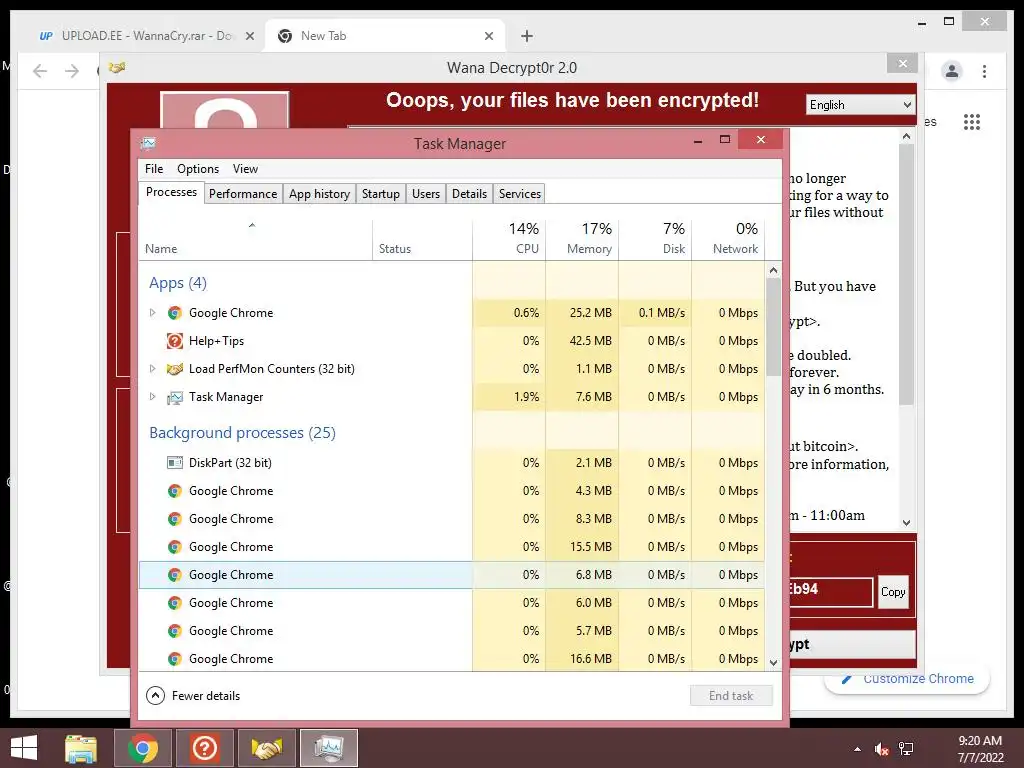The height and width of the screenshot is (768, 1024).
Task: Click the Chrome icon with 8.3 MB memory
Action: coord(174,519)
